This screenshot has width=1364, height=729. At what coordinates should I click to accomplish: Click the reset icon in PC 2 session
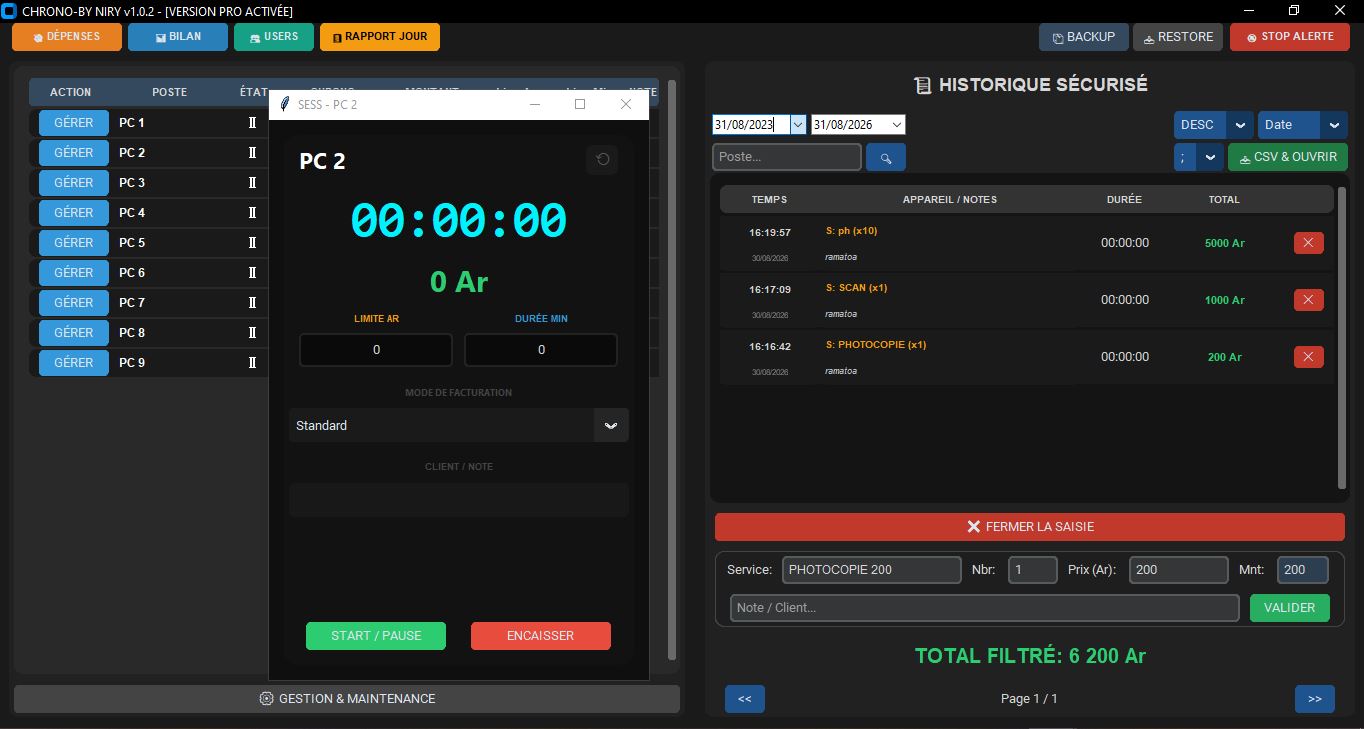pyautogui.click(x=602, y=159)
